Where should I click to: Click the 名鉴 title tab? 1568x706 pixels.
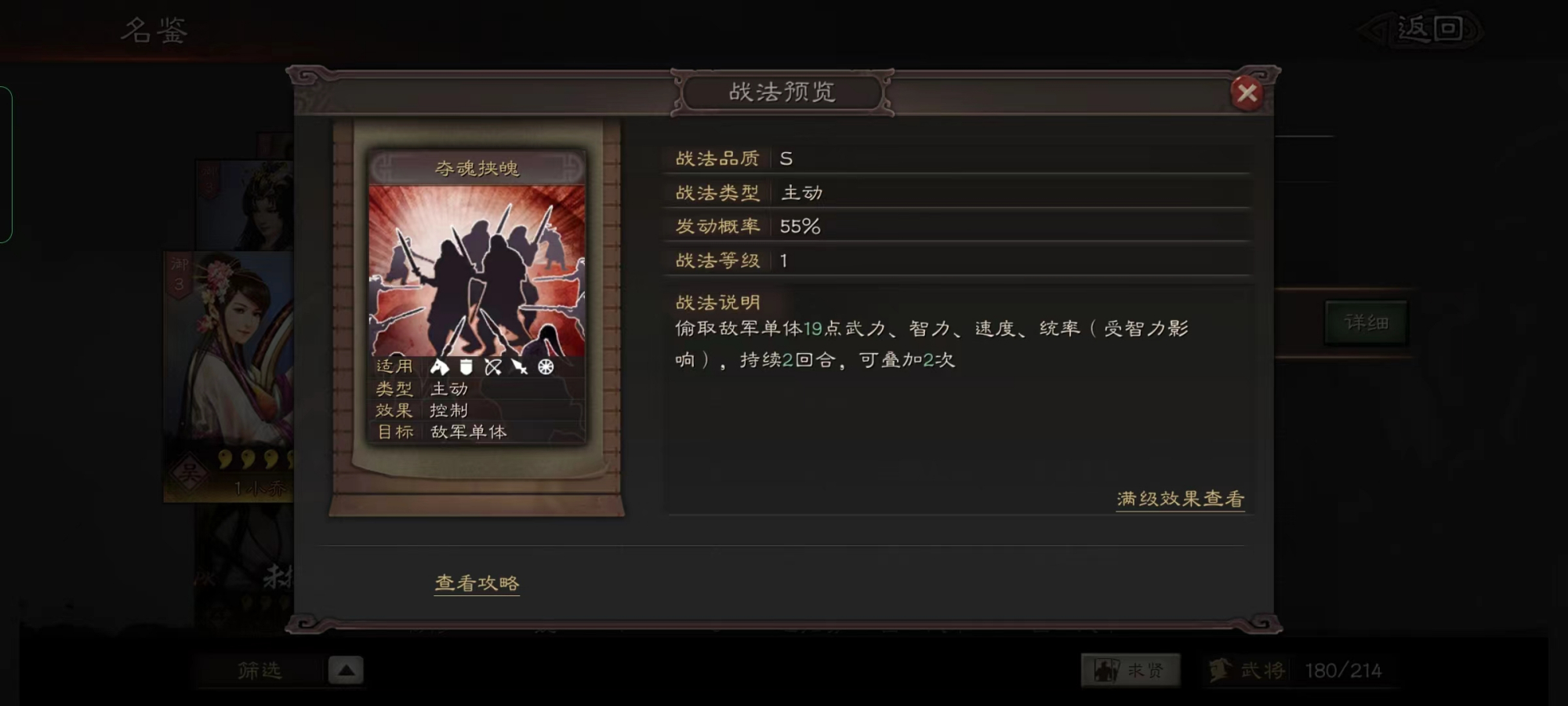click(154, 31)
